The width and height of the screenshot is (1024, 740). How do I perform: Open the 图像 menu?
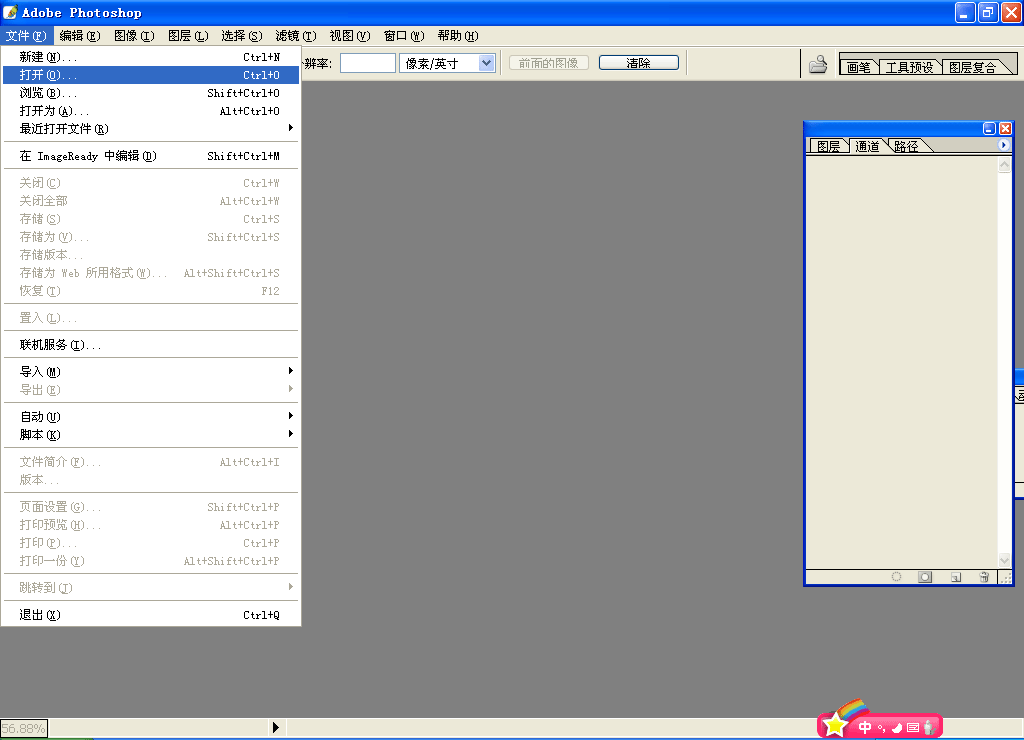click(134, 36)
